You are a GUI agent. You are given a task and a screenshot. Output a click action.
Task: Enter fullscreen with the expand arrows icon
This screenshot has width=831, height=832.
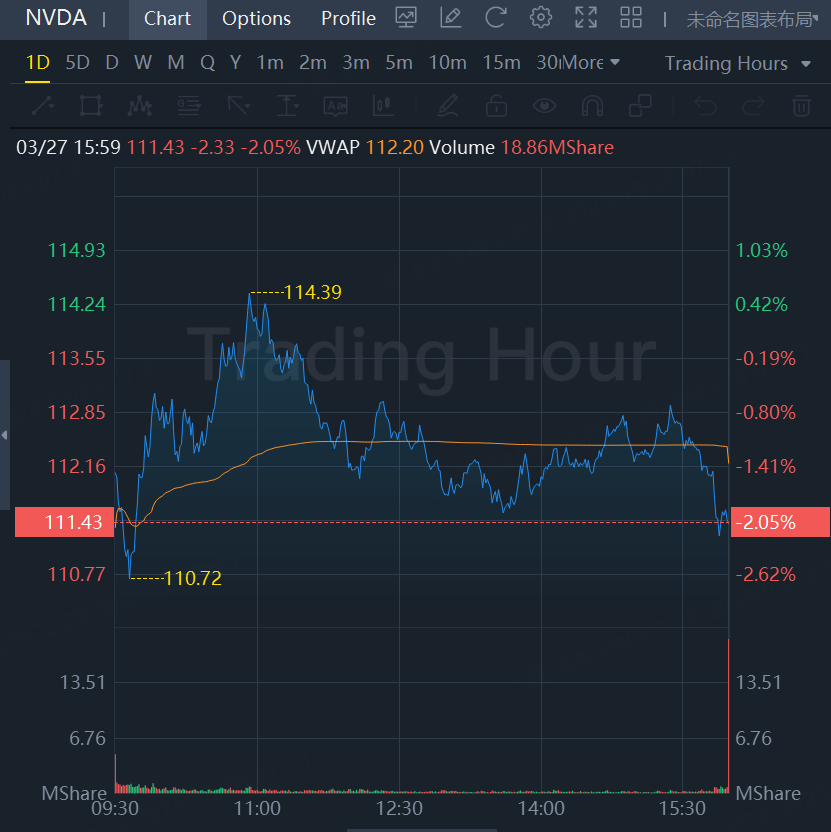click(x=586, y=18)
